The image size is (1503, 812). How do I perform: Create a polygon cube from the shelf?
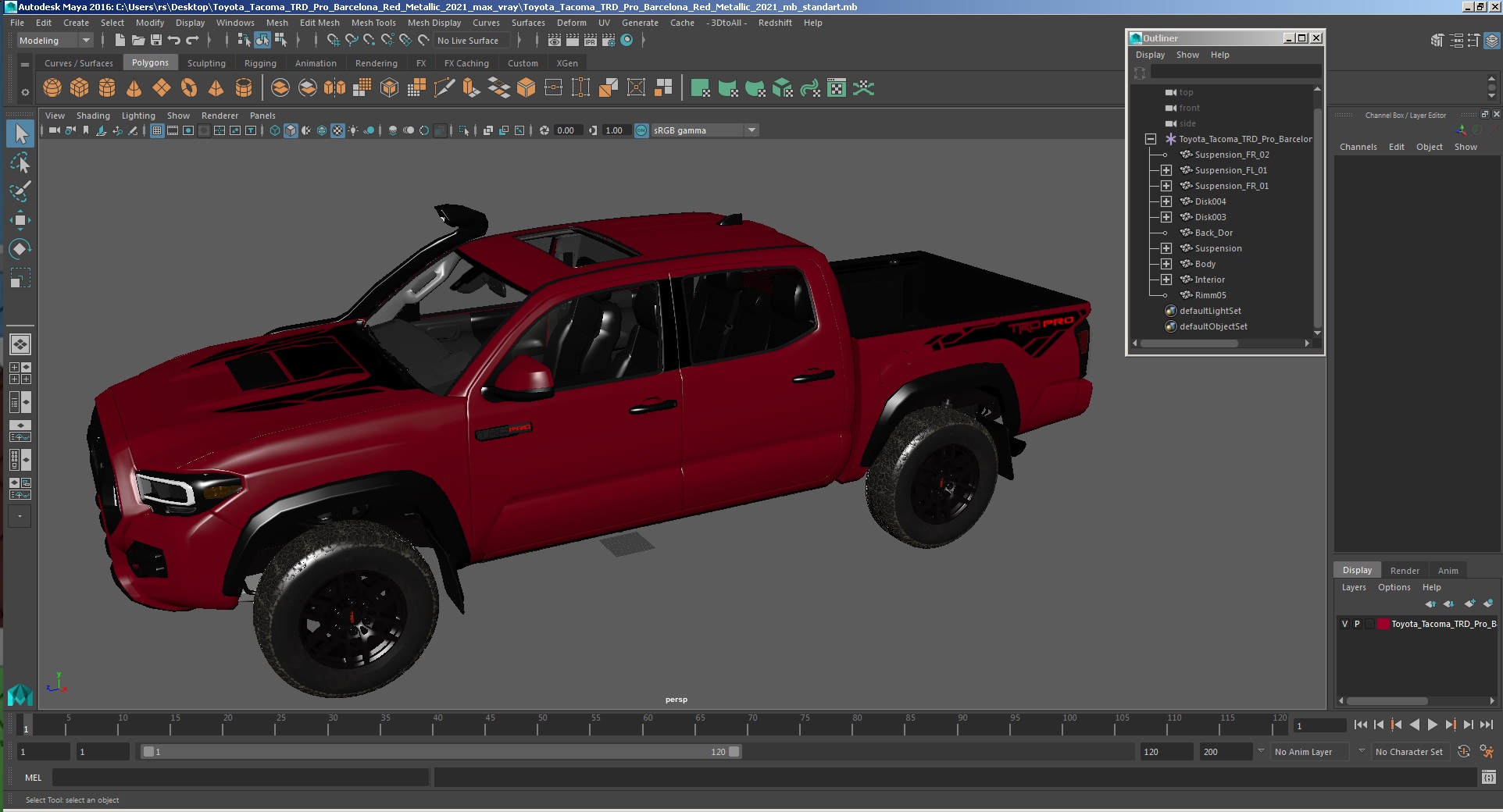[x=80, y=88]
